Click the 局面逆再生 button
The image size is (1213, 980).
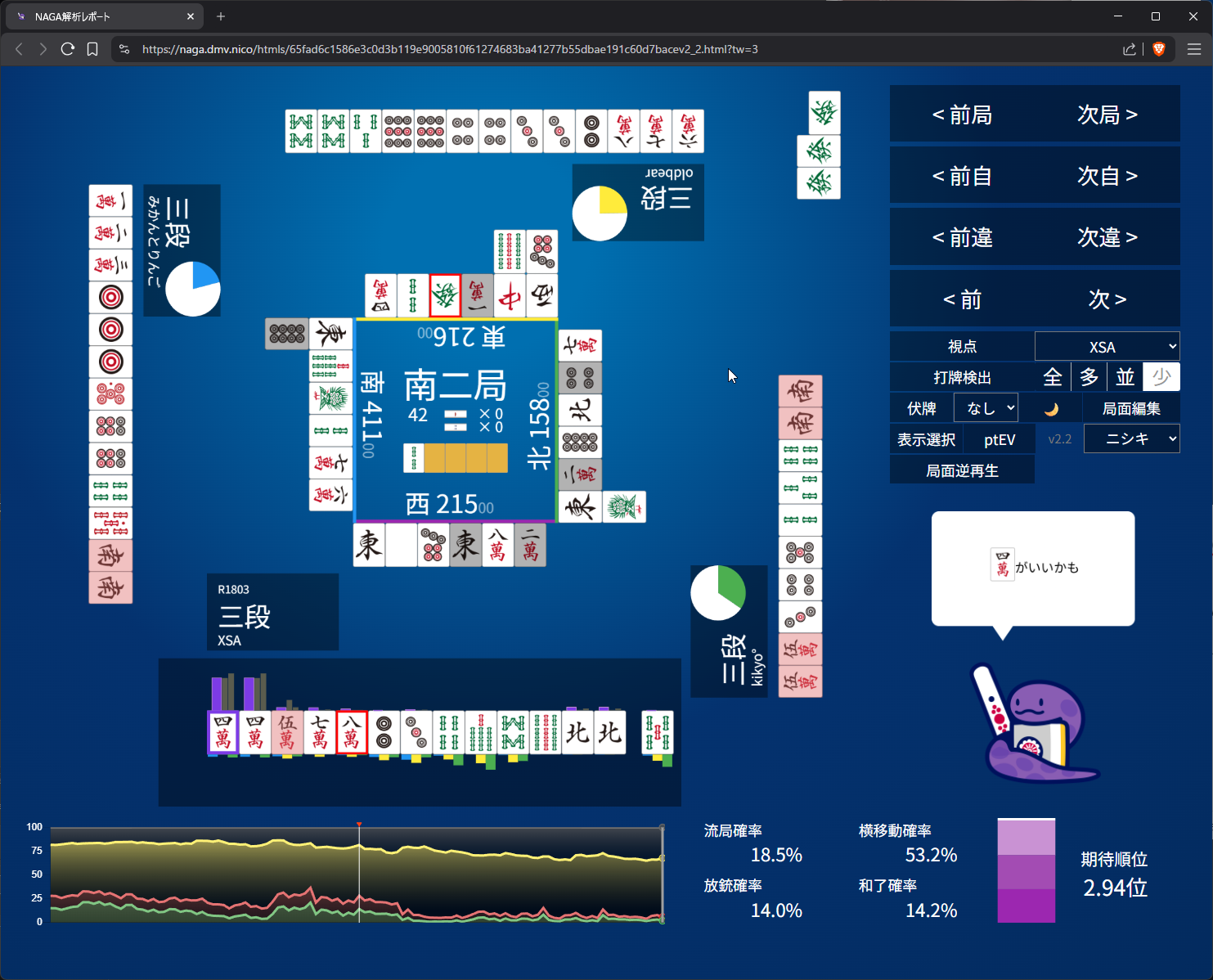click(962, 471)
